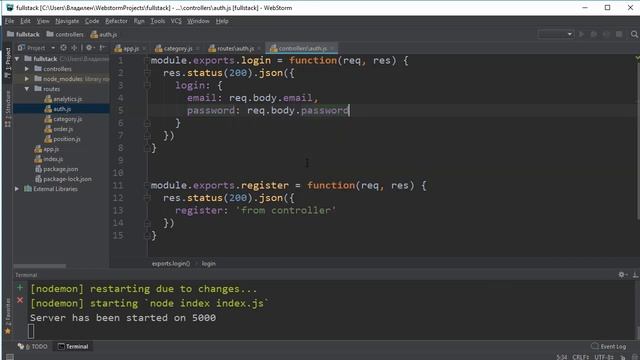Screen dimensions: 640x360
Task: Expand the controllers folder
Action: (27, 69)
